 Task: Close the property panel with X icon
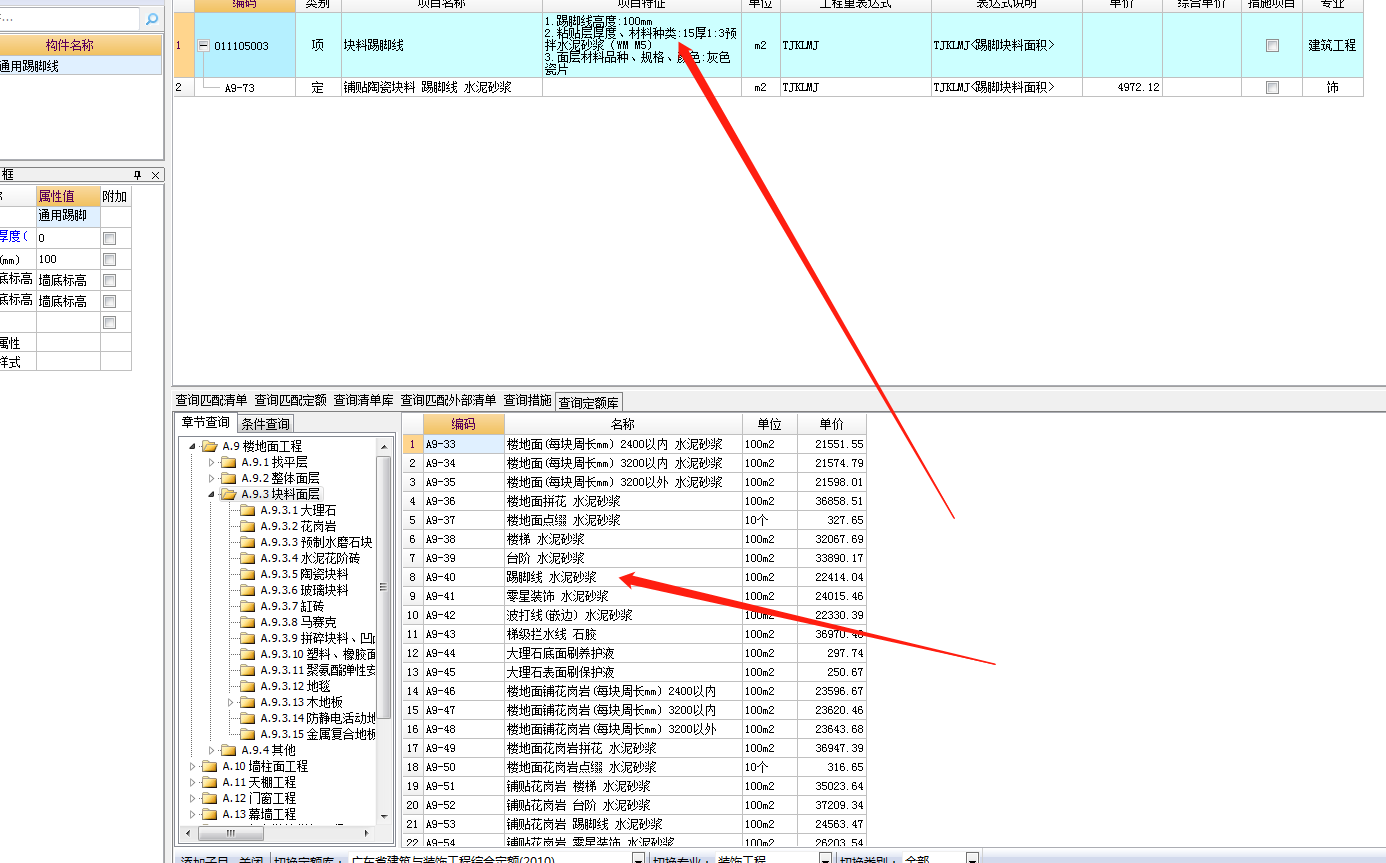click(155, 175)
